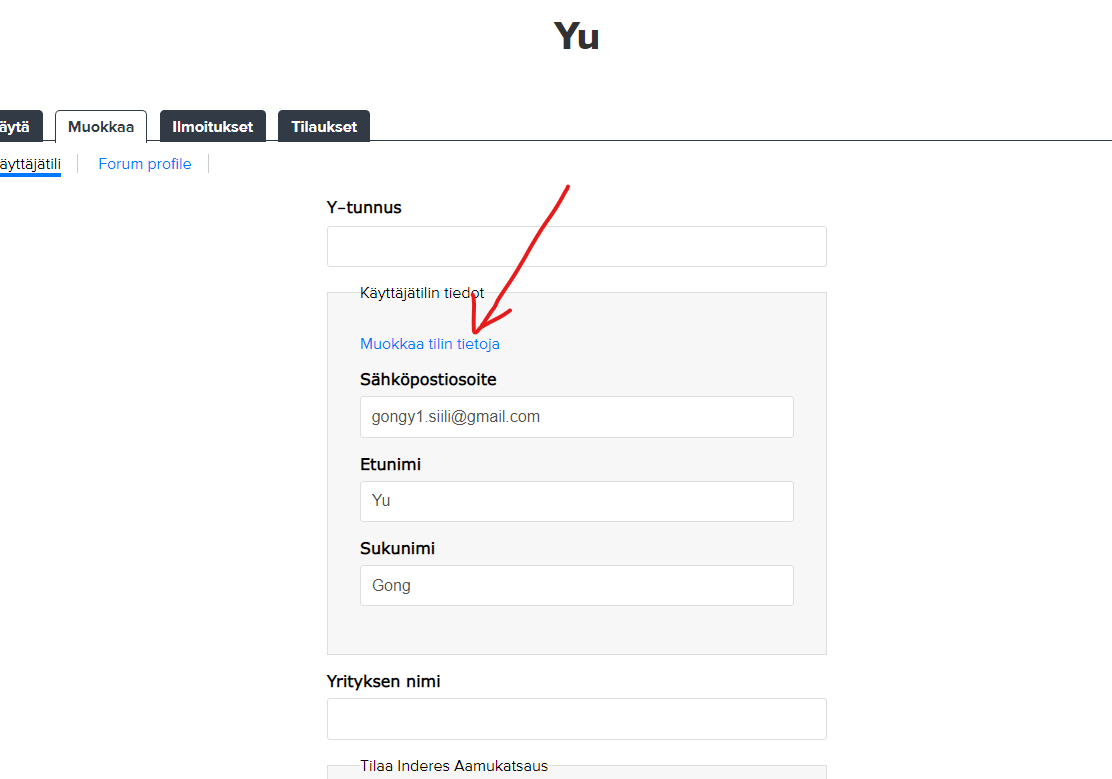
Task: Click the Sähköpostiosoite field label
Action: [428, 380]
